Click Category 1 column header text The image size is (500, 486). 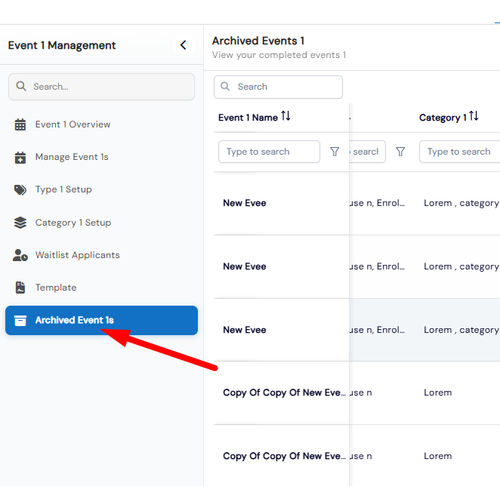pos(443,118)
